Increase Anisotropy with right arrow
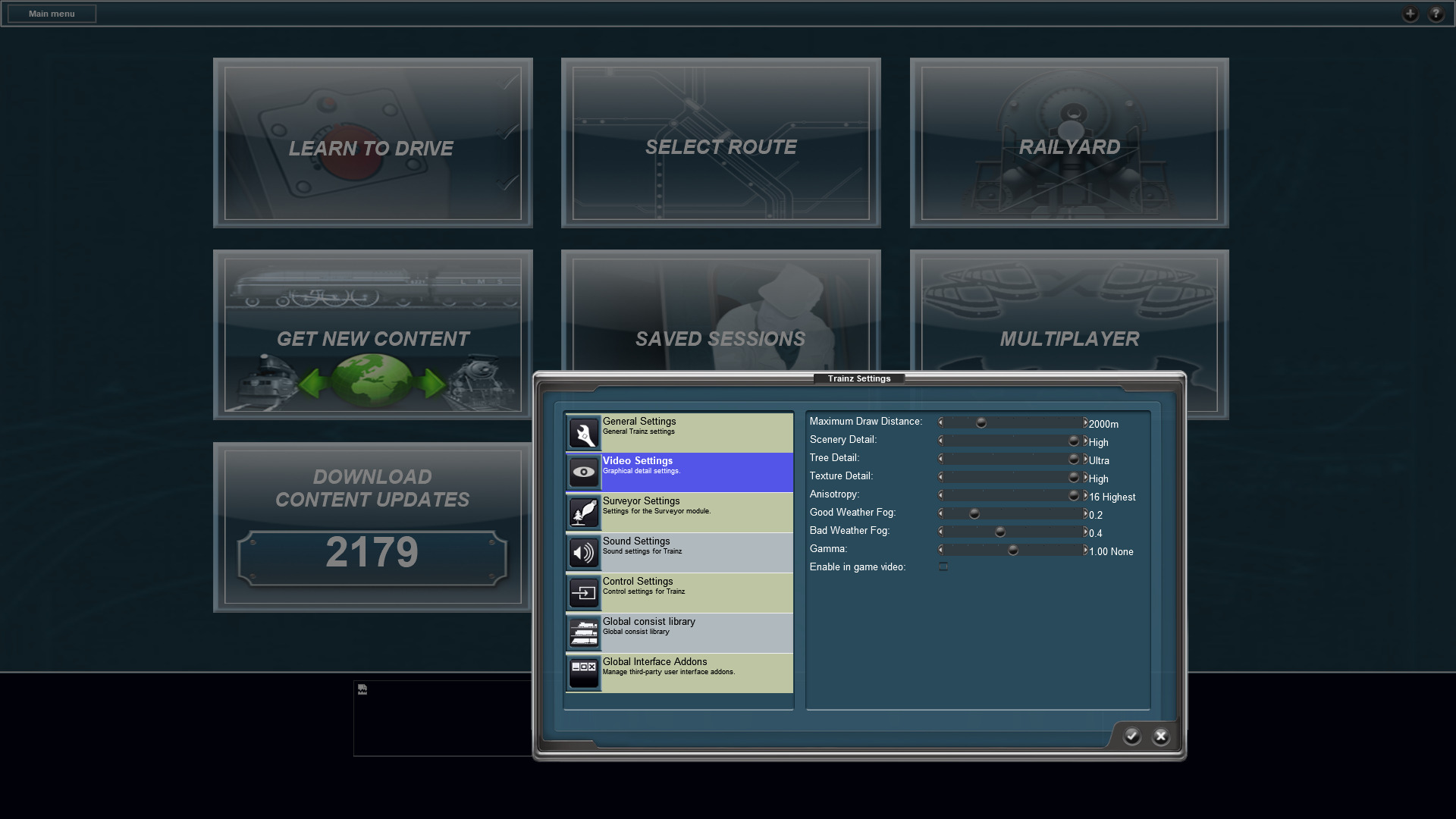The image size is (1456, 819). 1085,495
